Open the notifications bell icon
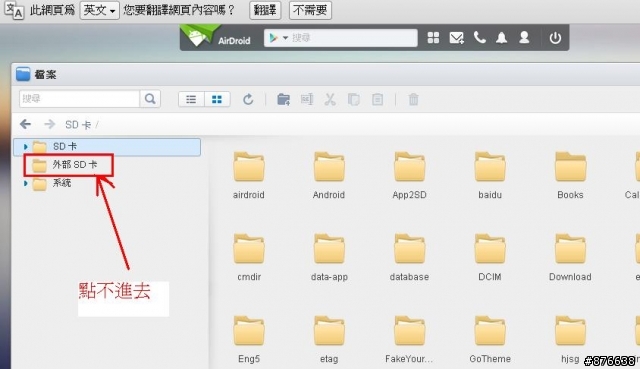The width and height of the screenshot is (640, 369). pos(502,38)
